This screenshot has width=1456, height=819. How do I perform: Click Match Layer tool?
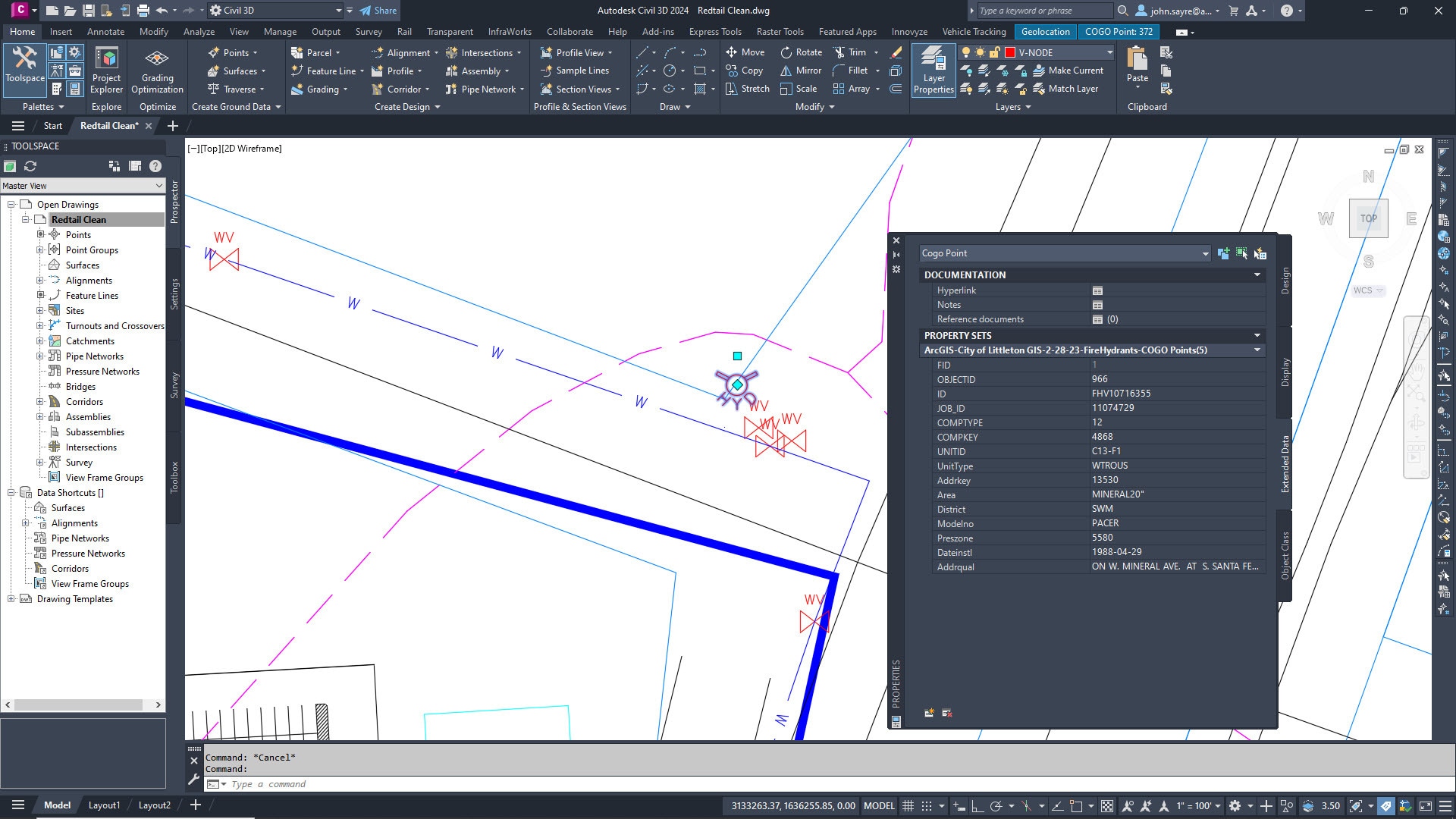point(1065,89)
